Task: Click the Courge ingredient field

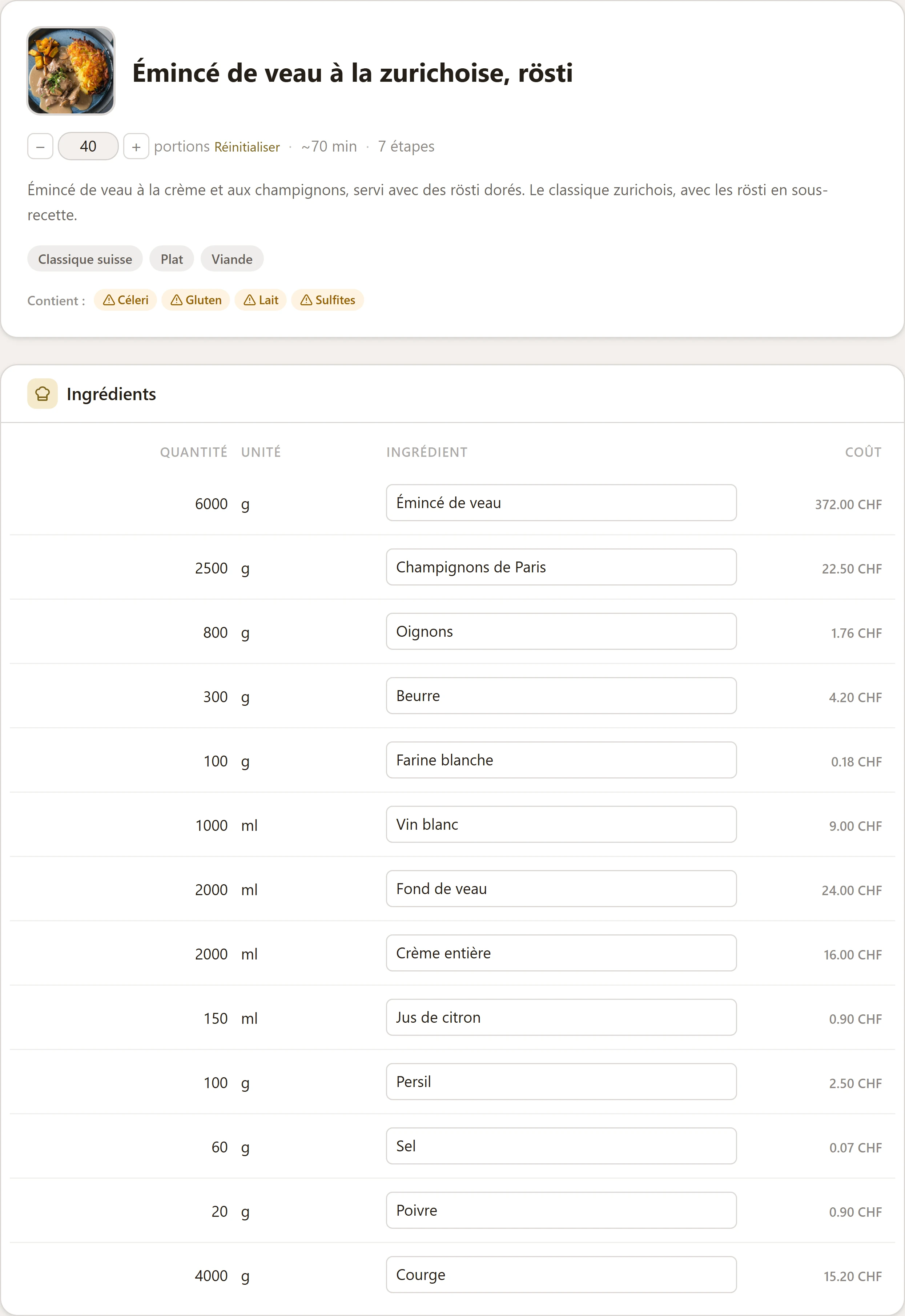Action: pyautogui.click(x=562, y=1275)
